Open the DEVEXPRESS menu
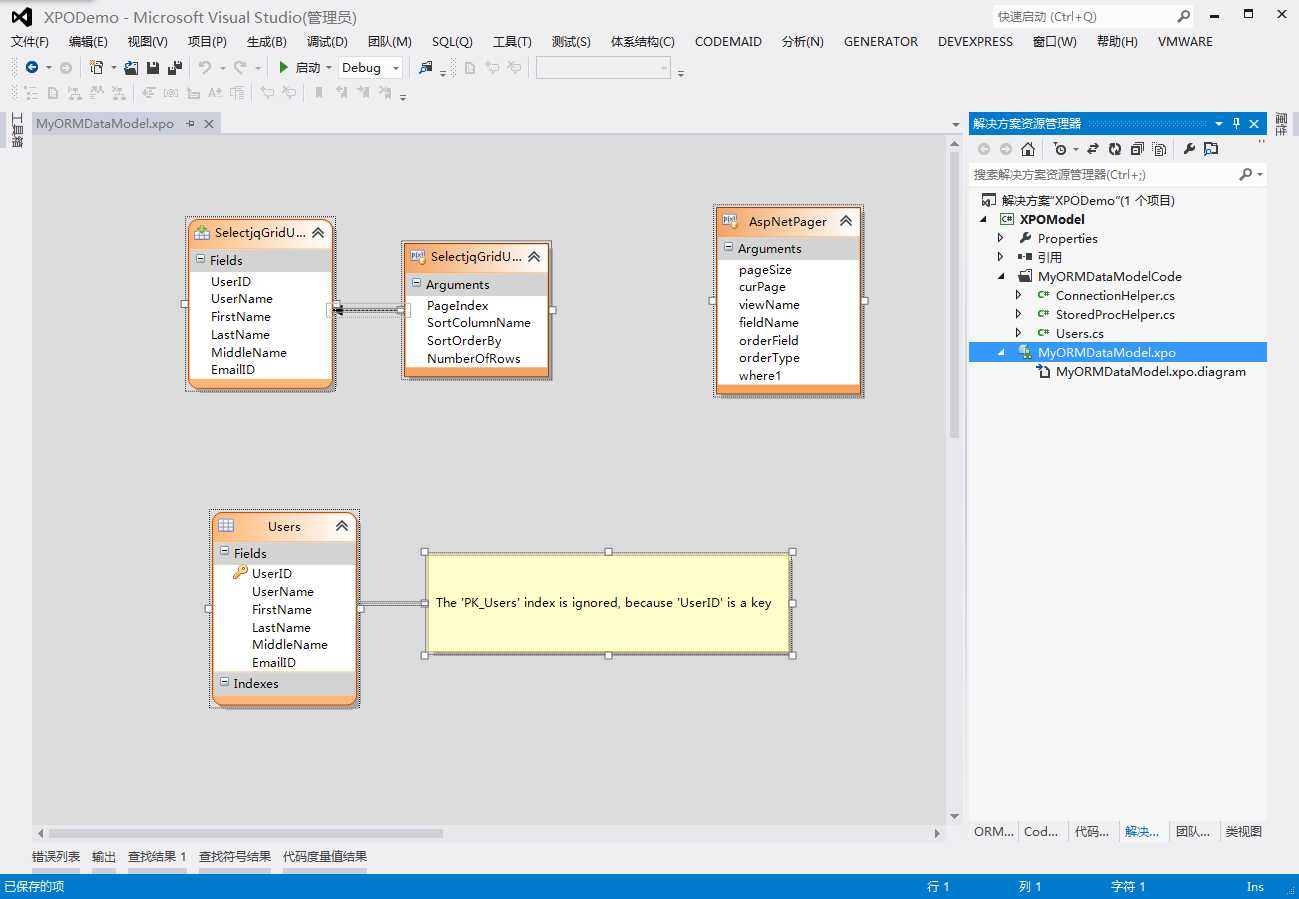1299x899 pixels. click(x=975, y=42)
